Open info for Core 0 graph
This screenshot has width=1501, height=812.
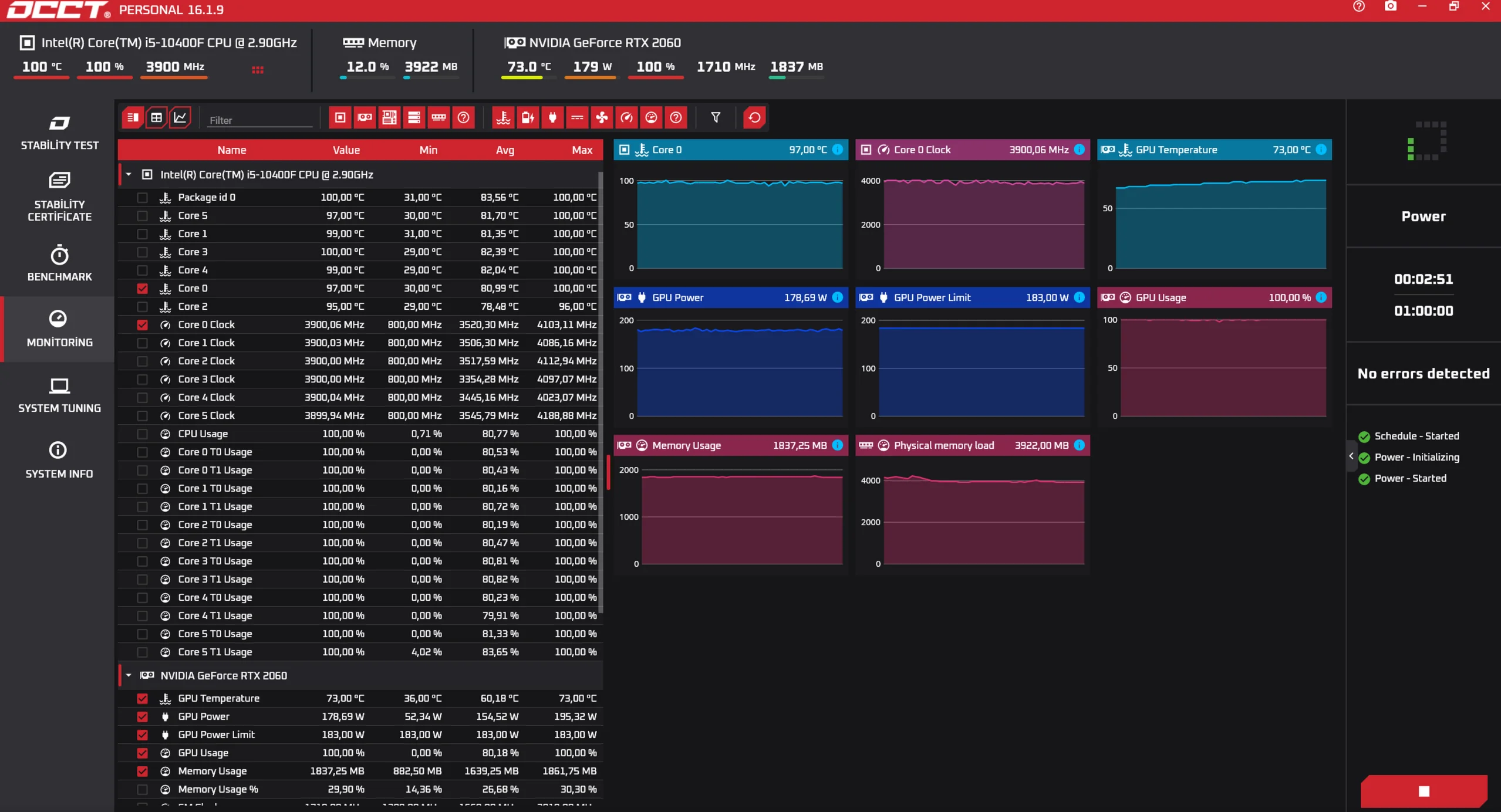838,150
